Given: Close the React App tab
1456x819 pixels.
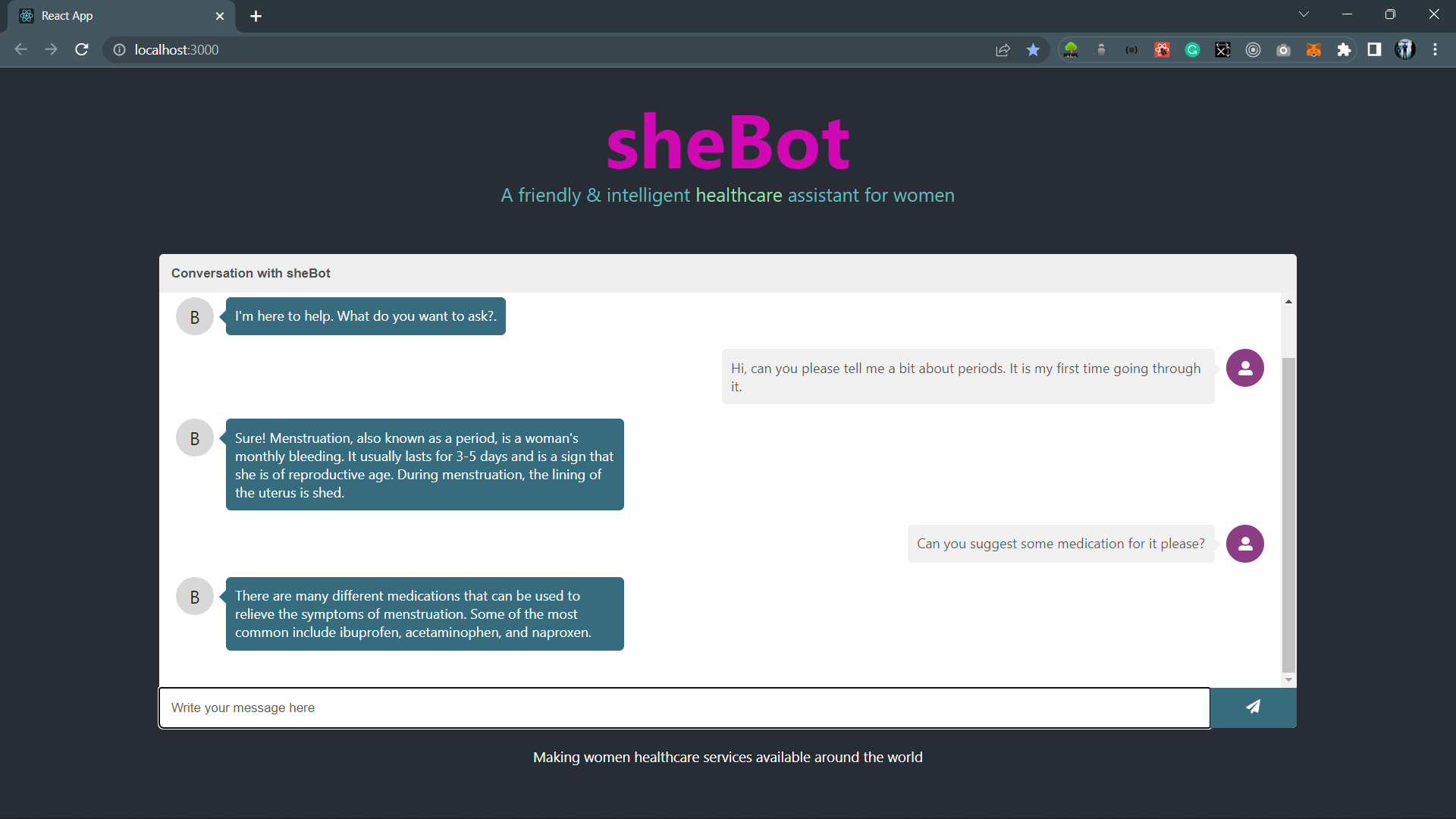Looking at the screenshot, I should pyautogui.click(x=220, y=16).
